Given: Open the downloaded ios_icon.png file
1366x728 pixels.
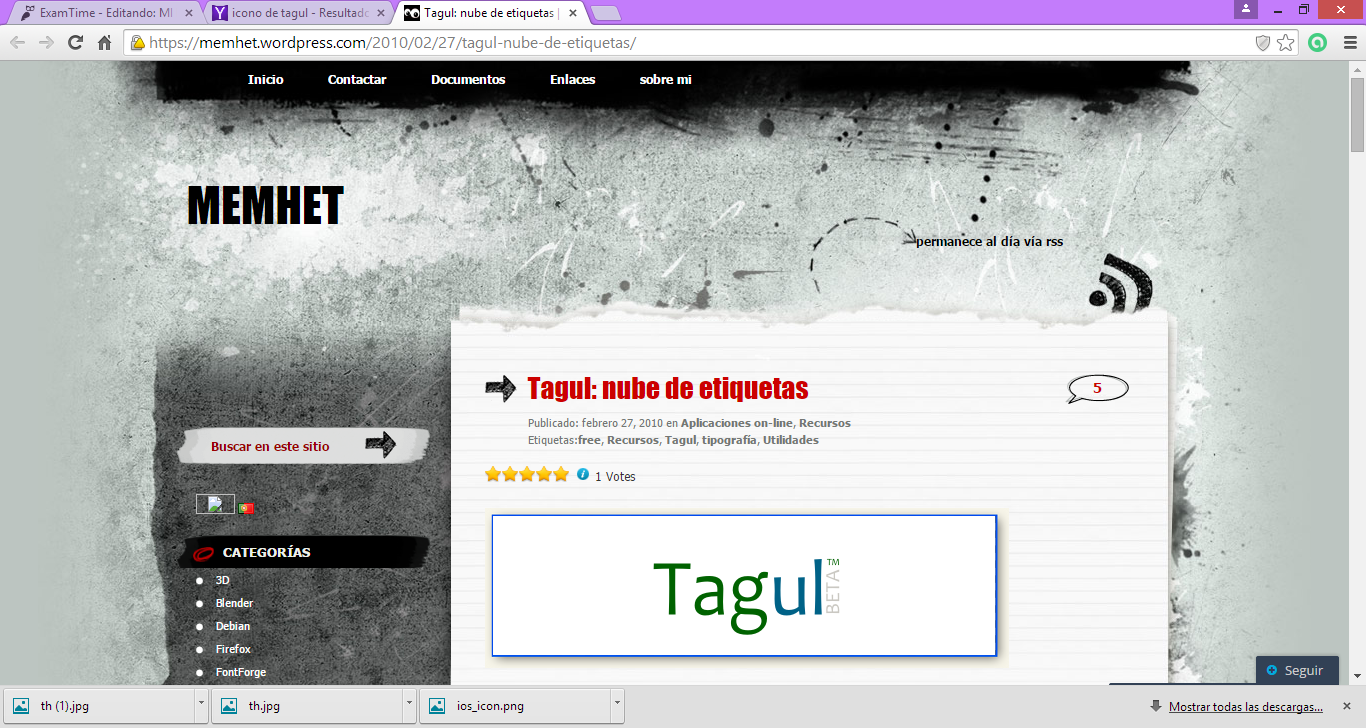Looking at the screenshot, I should coord(516,705).
